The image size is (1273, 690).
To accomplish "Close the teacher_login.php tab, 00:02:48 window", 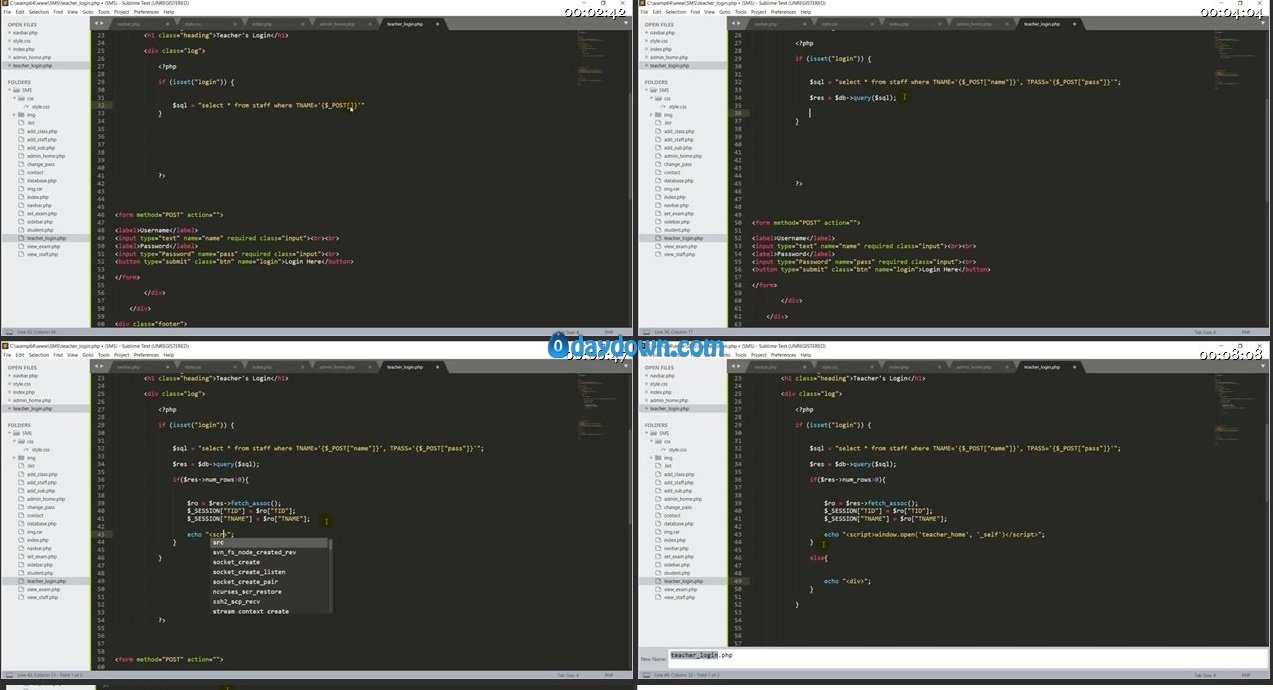I will 437,23.
